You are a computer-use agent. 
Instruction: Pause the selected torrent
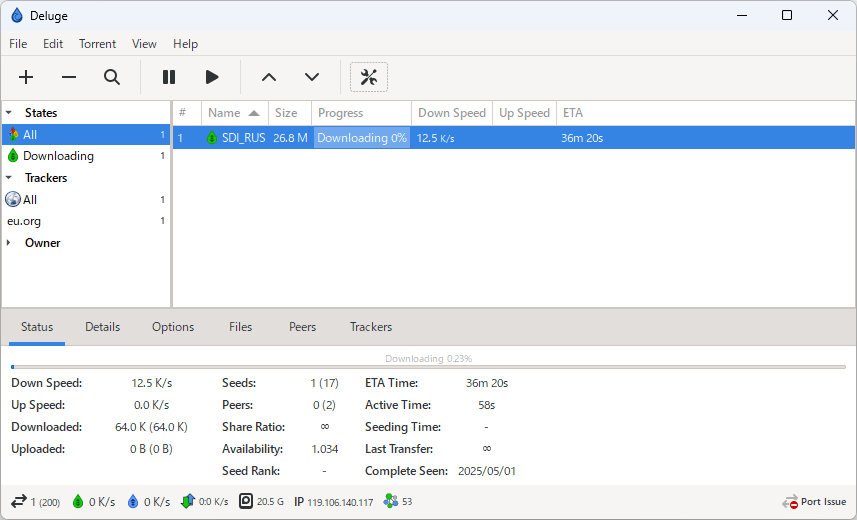(x=169, y=77)
